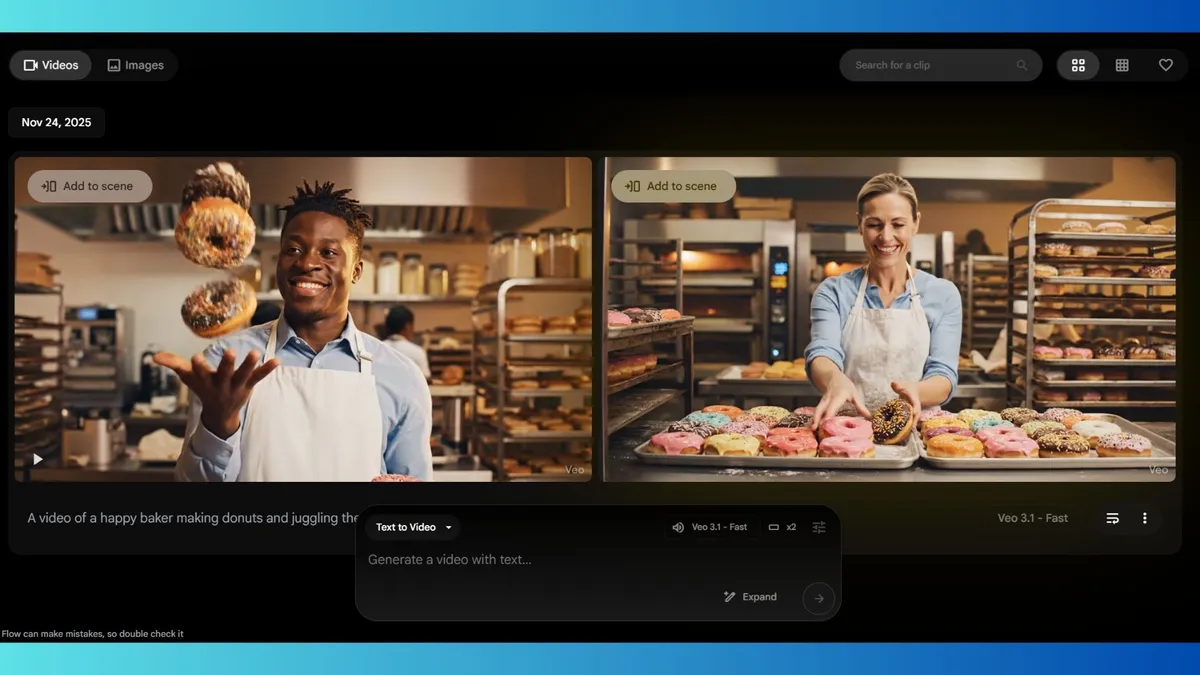The image size is (1200, 675).
Task: Click the Veo 3.1 - Fast model selector in prompt box
Action: (709, 527)
